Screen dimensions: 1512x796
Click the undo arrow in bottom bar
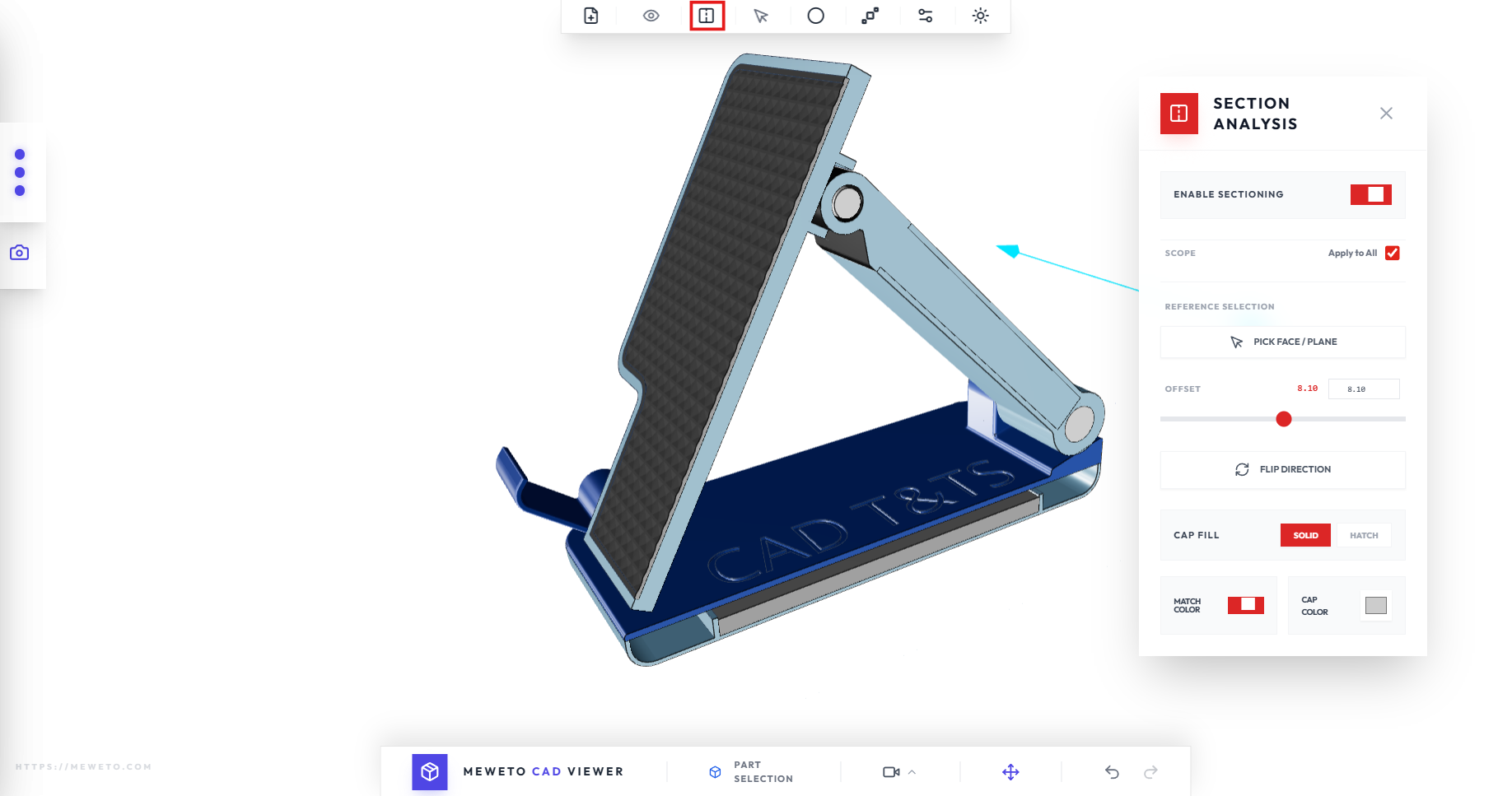[x=1112, y=772]
